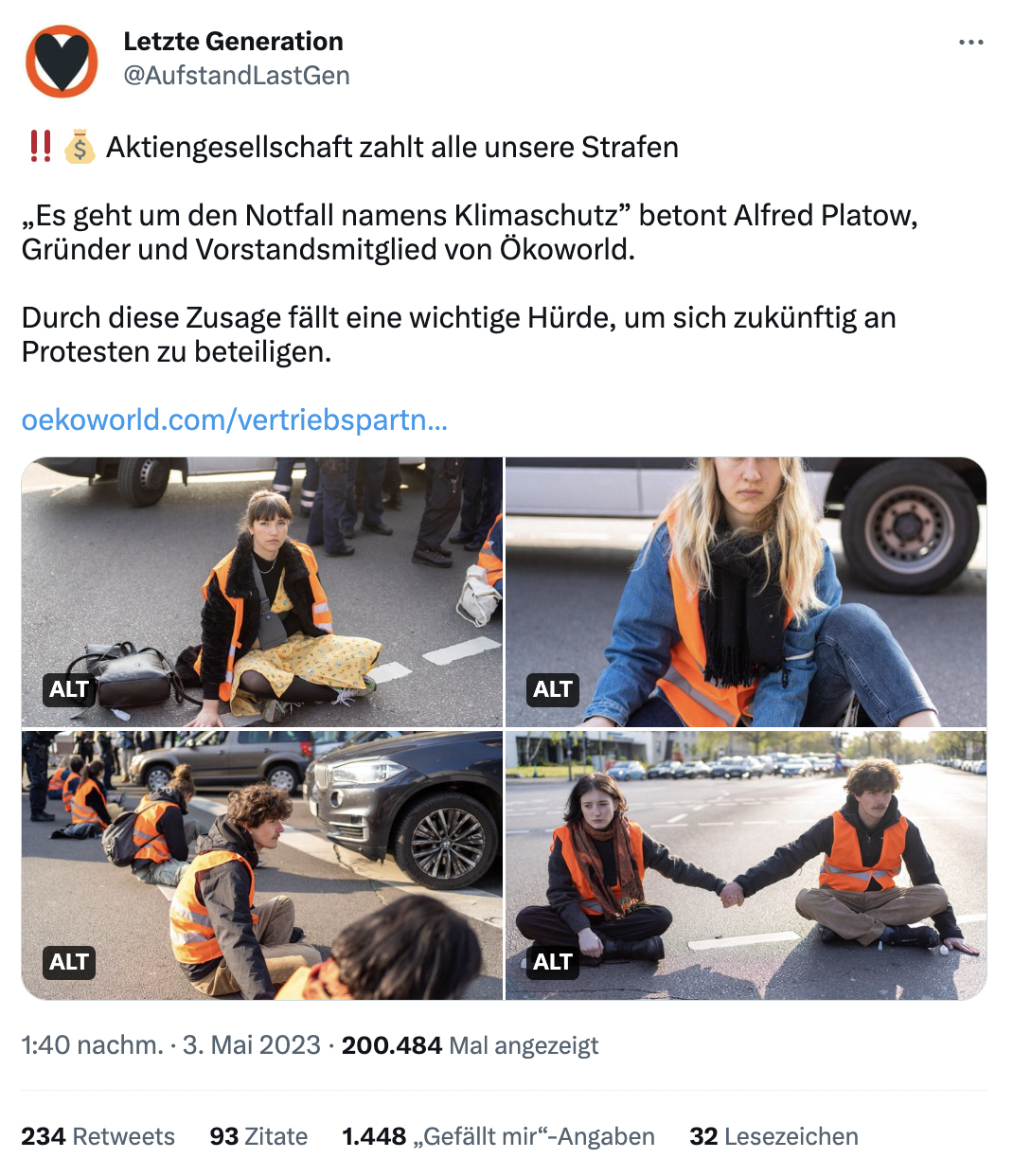Open photo of blonde woman in denim jacket
This screenshot has height=1176, width=1013.
(x=746, y=592)
